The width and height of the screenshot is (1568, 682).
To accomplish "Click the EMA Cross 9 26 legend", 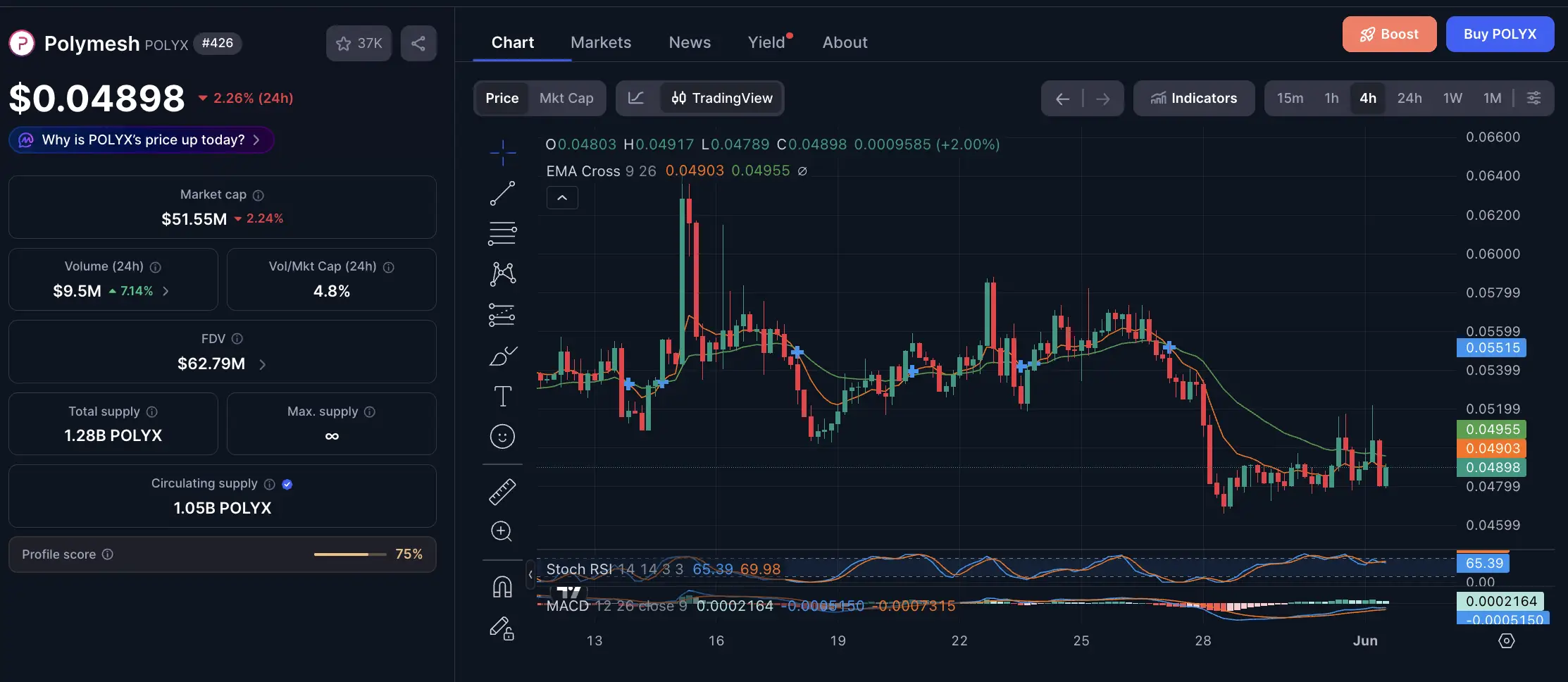I will 601,171.
